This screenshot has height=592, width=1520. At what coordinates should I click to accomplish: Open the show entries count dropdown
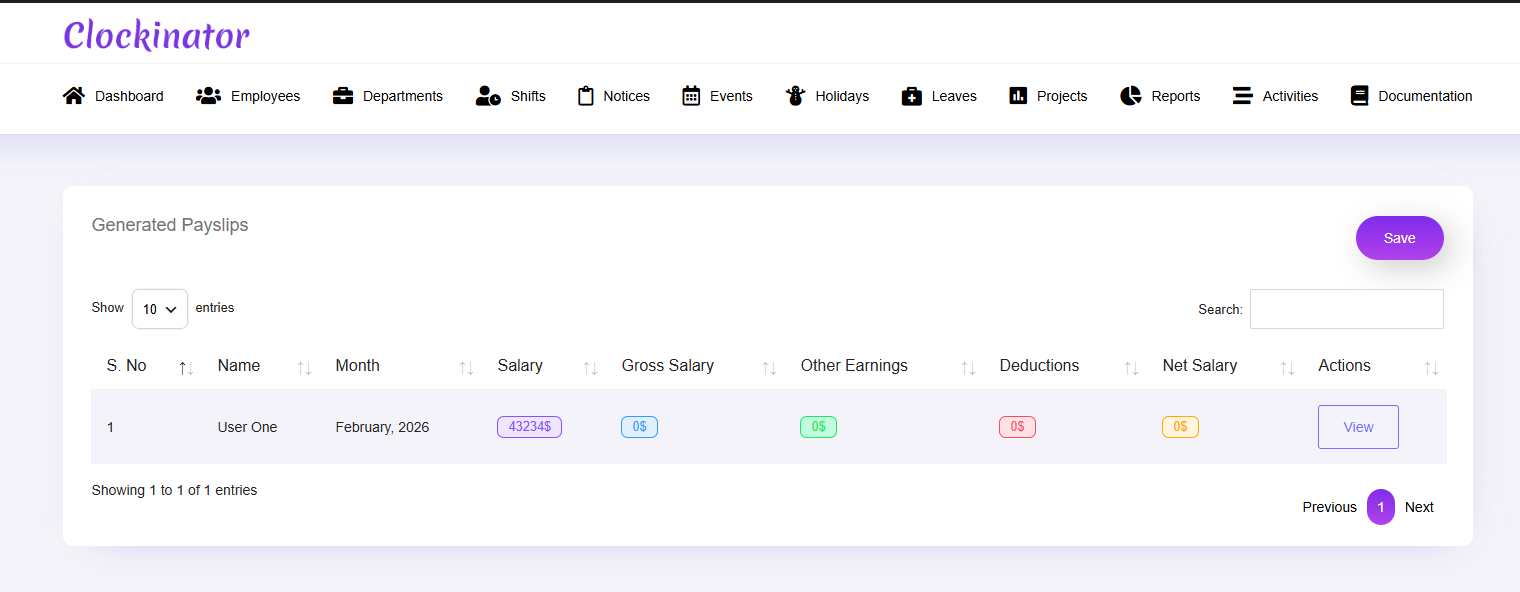(160, 309)
